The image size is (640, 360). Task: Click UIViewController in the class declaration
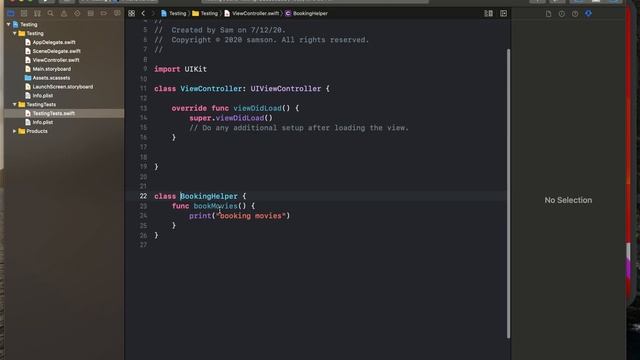pos(286,89)
